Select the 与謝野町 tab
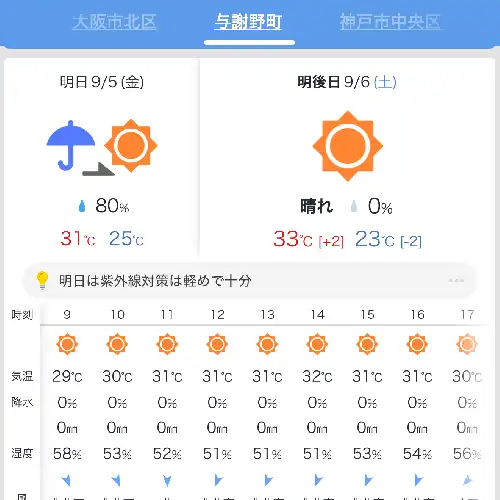The width and height of the screenshot is (500, 500). (248, 22)
